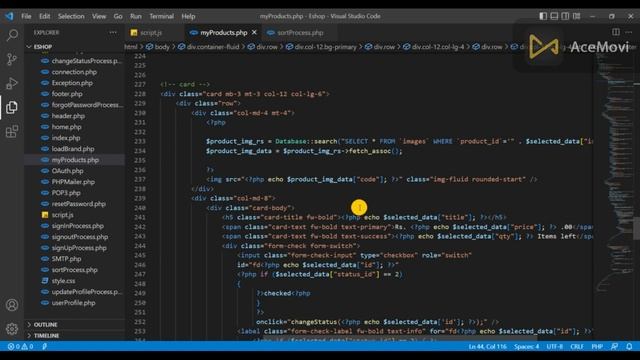Image resolution: width=640 pixels, height=360 pixels.
Task: Click div.col-12.col-lg-4 breadcrumb item
Action: (433, 47)
